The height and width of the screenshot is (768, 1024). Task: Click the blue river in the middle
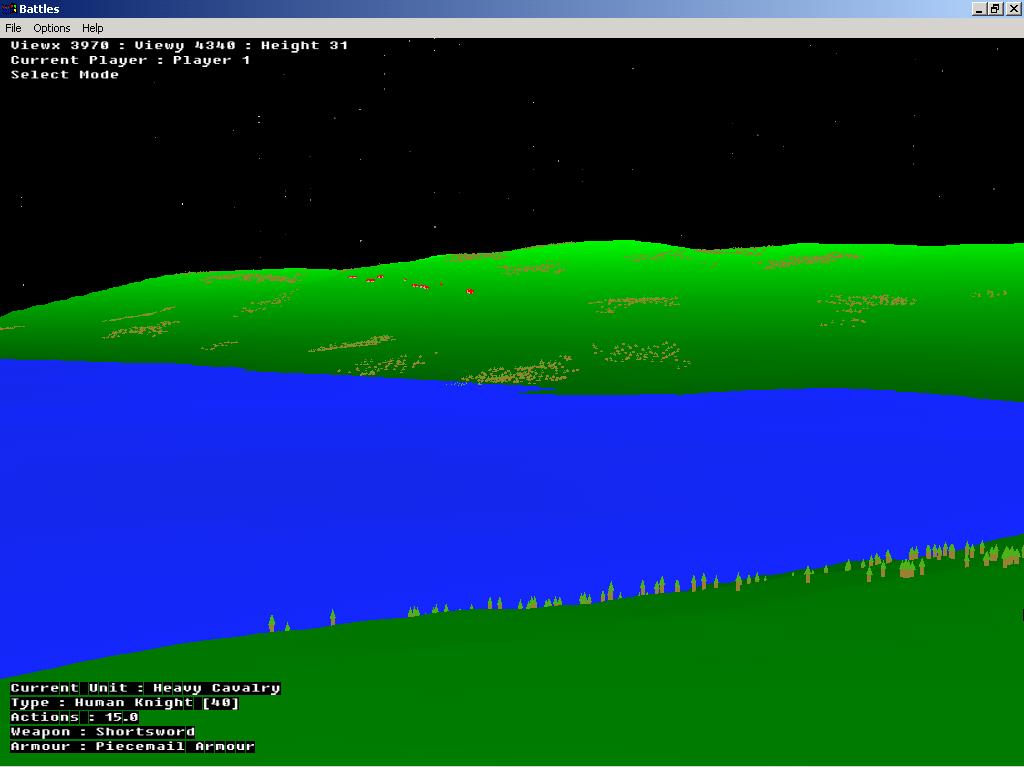click(500, 480)
